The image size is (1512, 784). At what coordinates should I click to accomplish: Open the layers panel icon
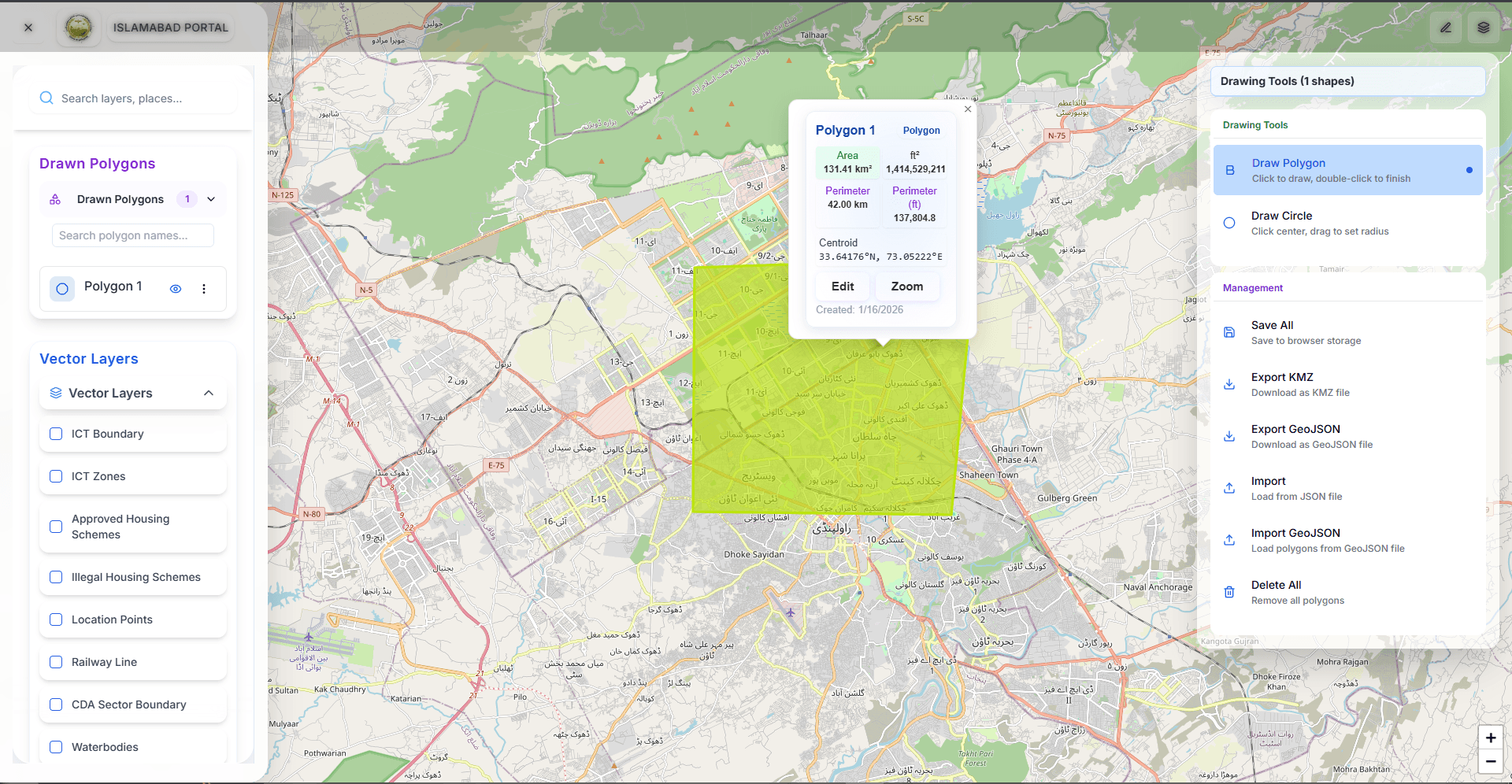tap(1484, 27)
